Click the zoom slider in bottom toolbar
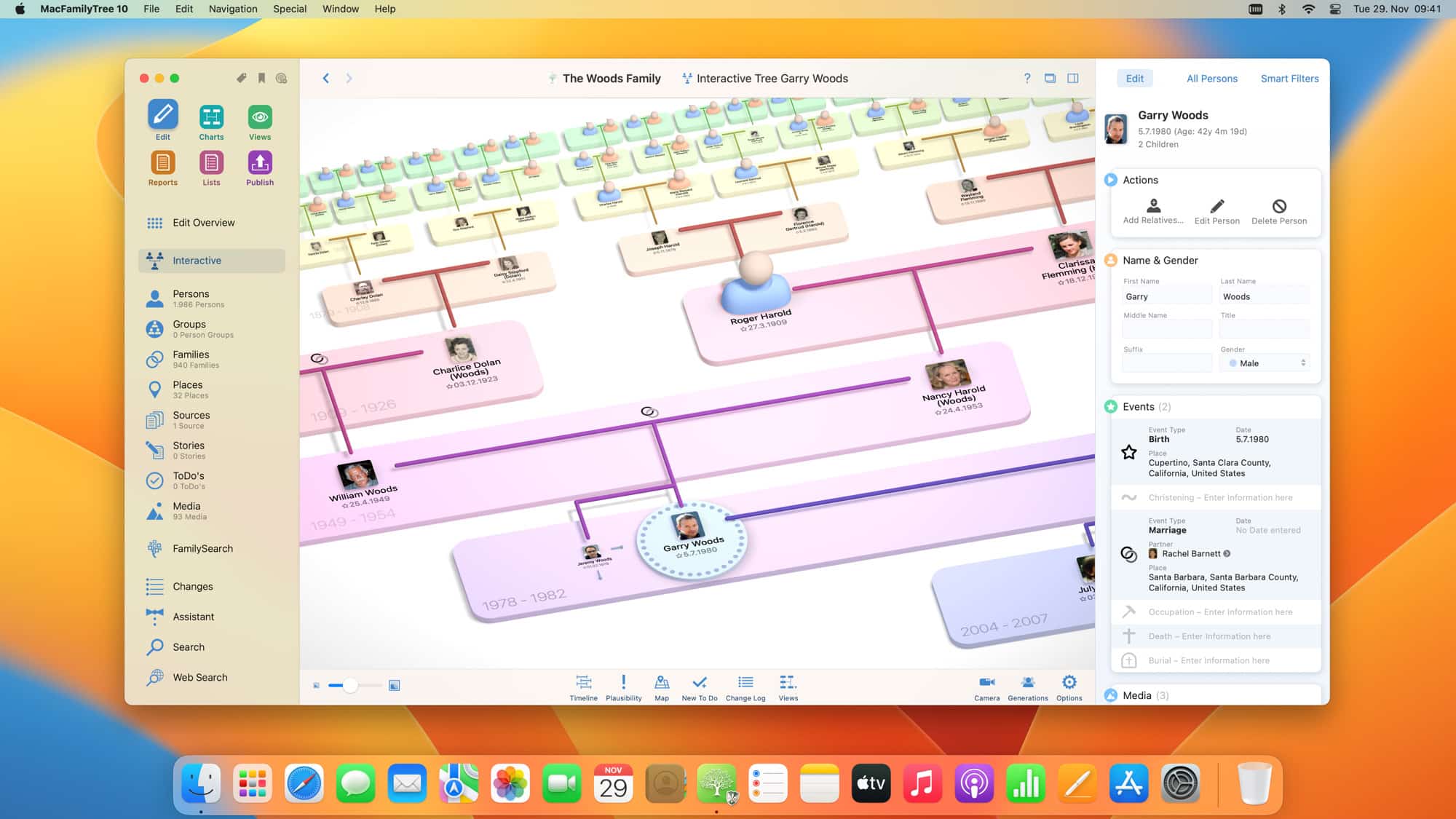The height and width of the screenshot is (819, 1456). click(350, 686)
